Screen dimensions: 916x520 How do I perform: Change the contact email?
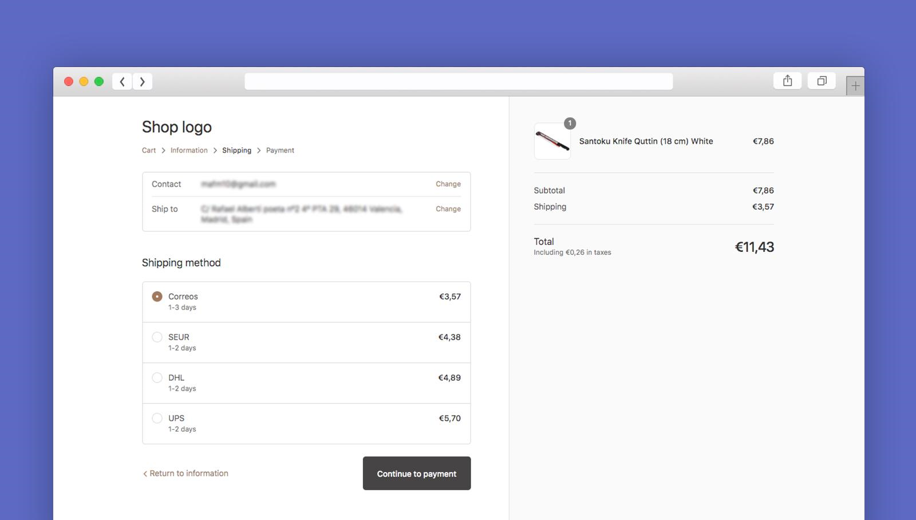[x=448, y=184]
